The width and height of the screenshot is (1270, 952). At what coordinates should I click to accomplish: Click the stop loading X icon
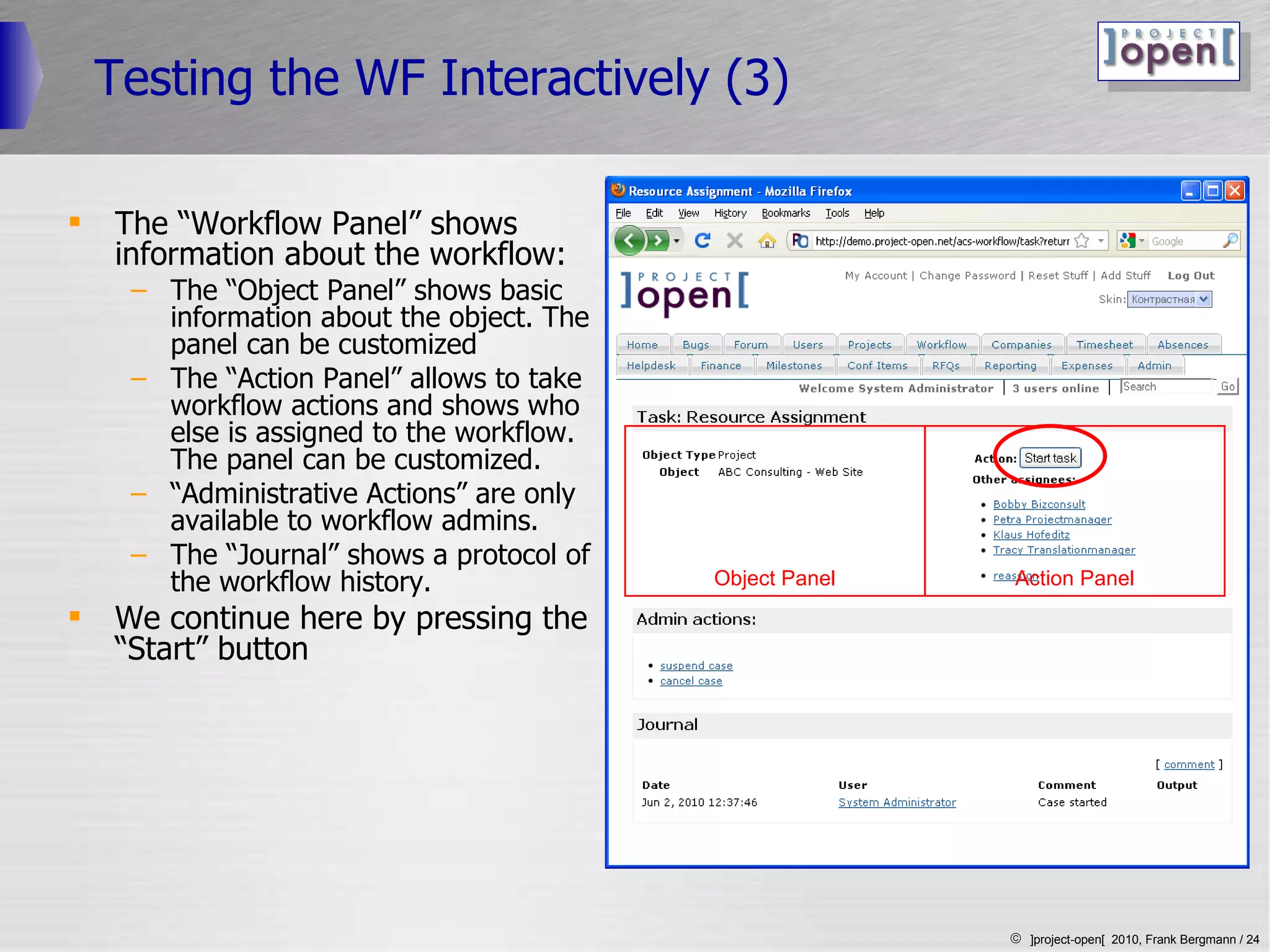click(735, 240)
